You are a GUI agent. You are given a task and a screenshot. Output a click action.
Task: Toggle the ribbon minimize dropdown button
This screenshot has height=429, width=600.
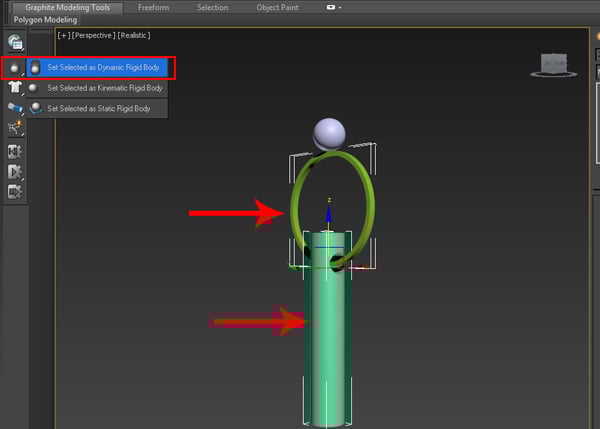tap(334, 7)
